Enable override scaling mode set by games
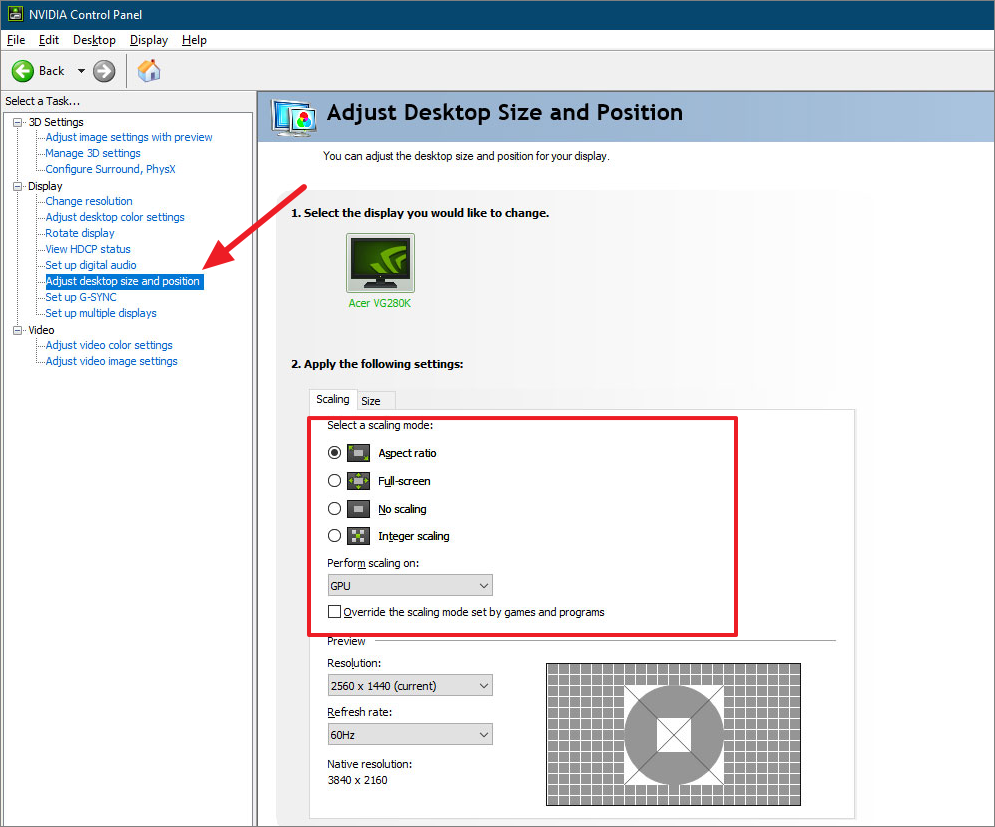 (x=334, y=611)
